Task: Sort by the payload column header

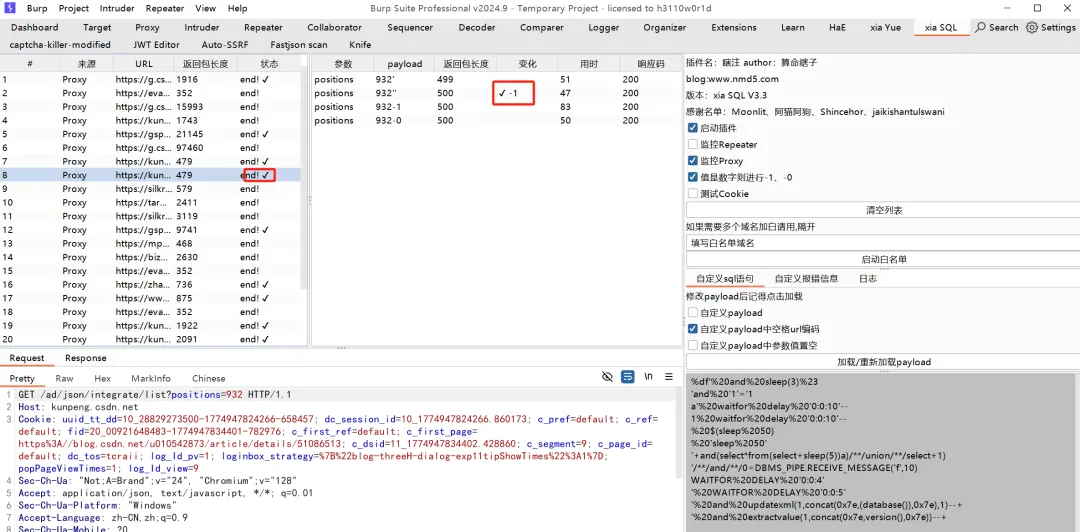Action: click(x=404, y=63)
